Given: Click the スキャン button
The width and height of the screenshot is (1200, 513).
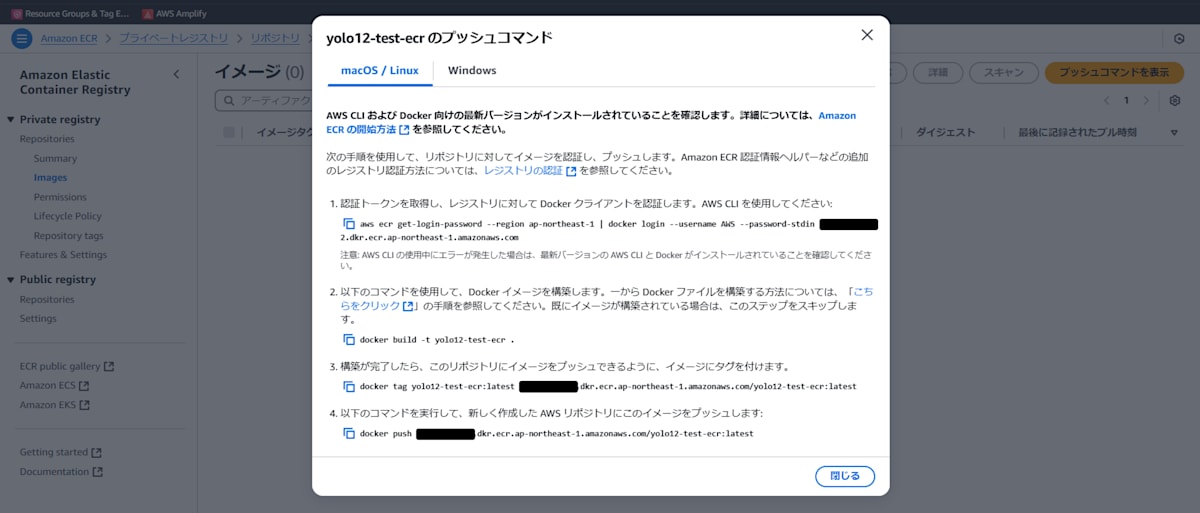Looking at the screenshot, I should 1003,72.
